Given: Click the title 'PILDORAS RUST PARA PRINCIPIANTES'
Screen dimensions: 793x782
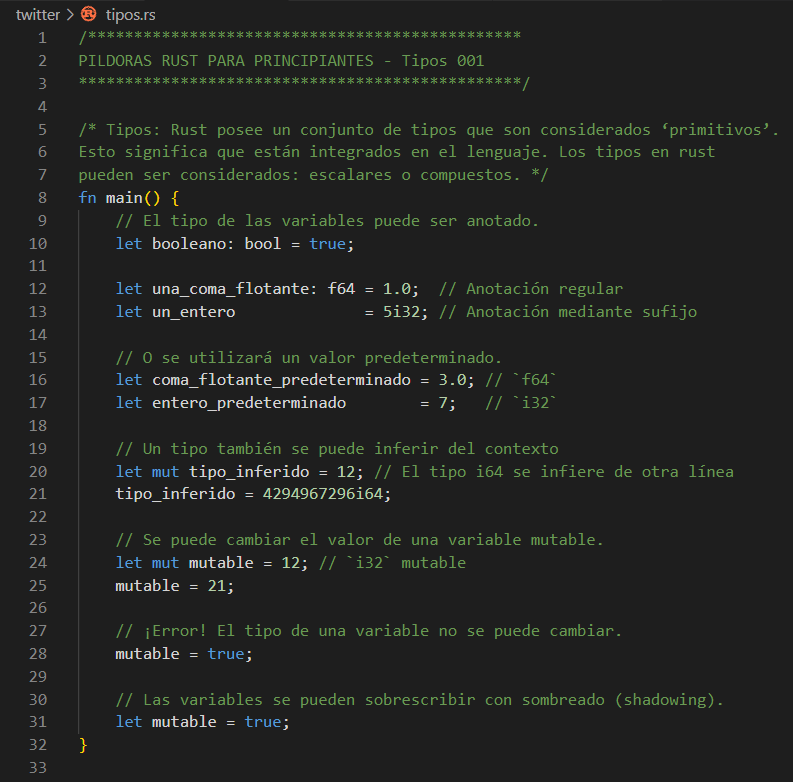Looking at the screenshot, I should (x=226, y=61).
